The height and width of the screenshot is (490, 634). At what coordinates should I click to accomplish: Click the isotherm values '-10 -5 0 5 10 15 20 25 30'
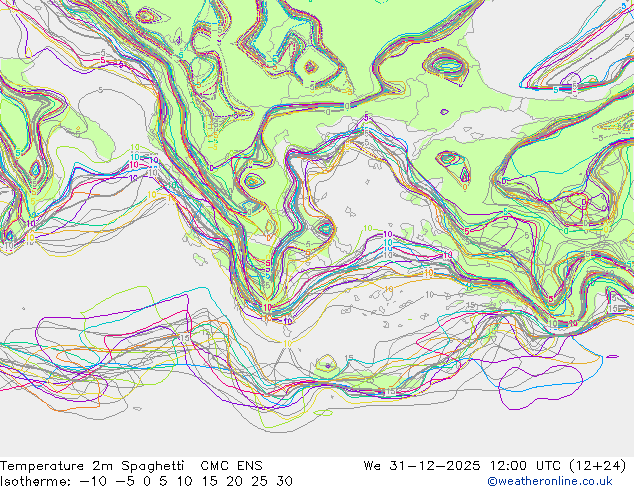tap(186, 482)
